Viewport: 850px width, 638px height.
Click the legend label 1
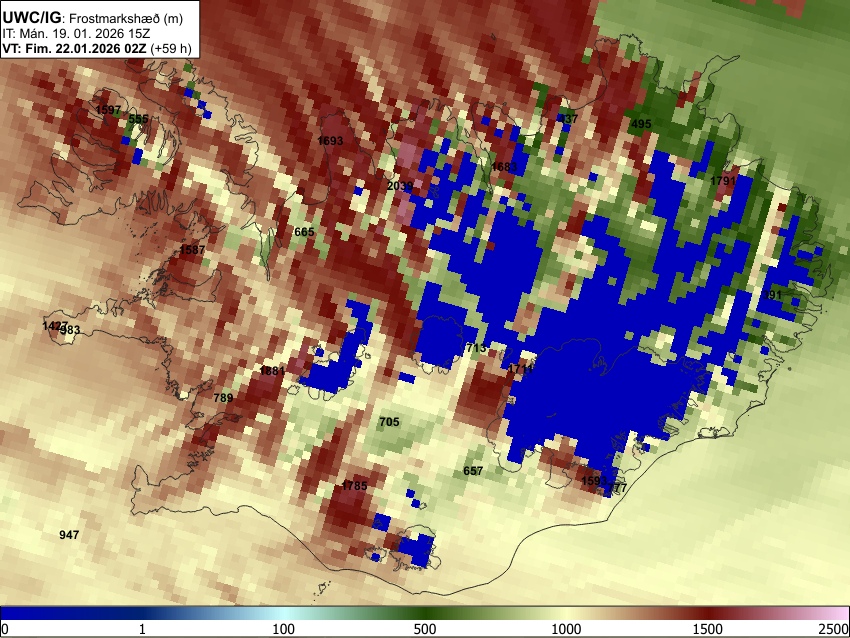click(x=142, y=629)
